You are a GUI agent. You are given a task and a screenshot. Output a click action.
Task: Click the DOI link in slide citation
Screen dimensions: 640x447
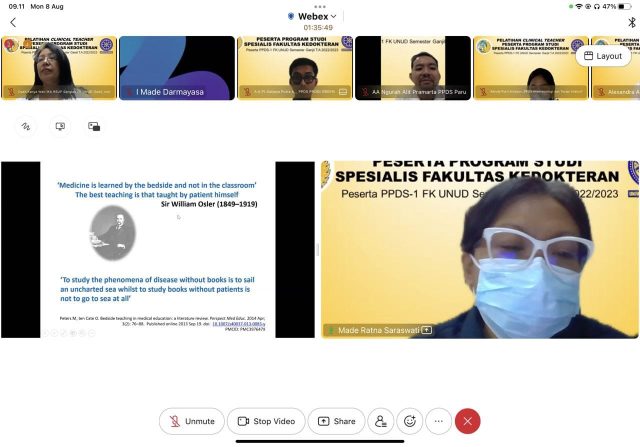pyautogui.click(x=238, y=324)
